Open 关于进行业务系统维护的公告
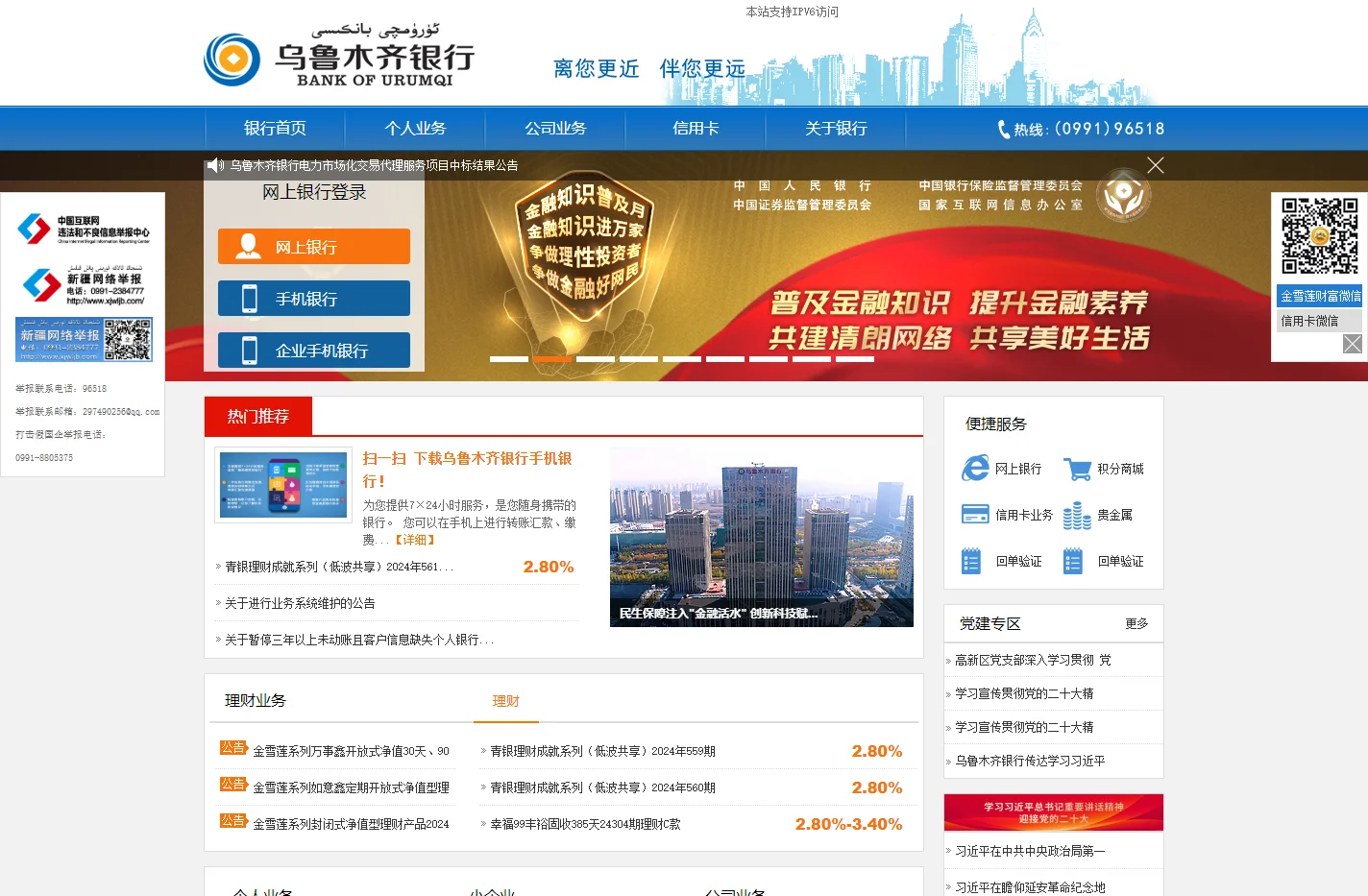This screenshot has height=896, width=1368. tap(300, 603)
